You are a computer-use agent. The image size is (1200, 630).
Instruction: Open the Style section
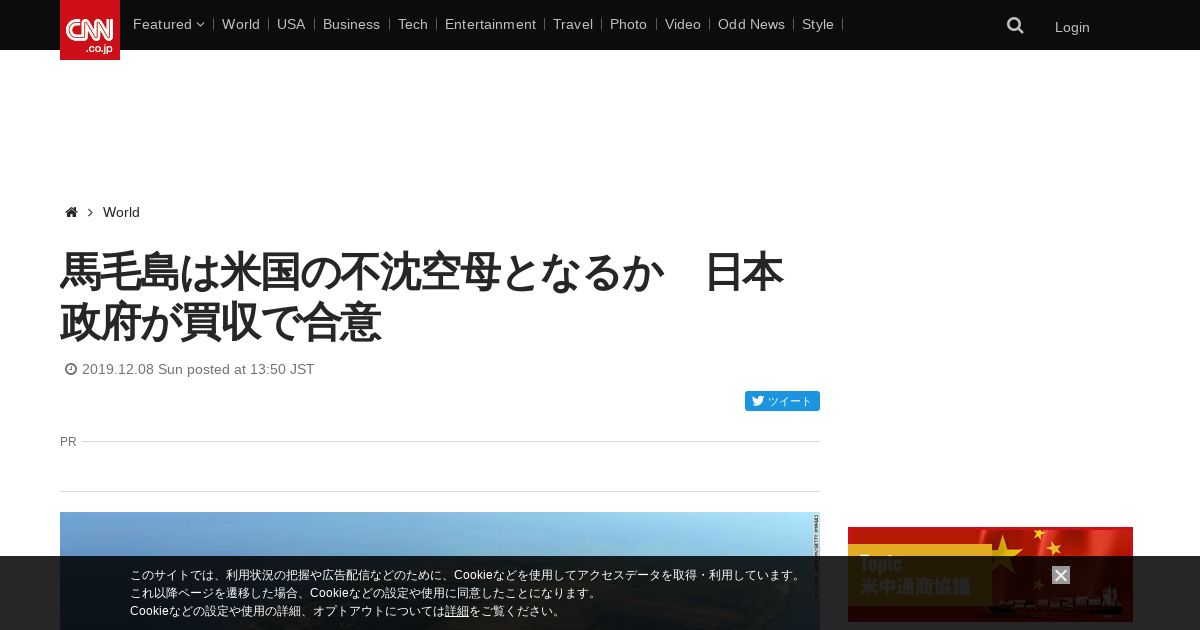[818, 24]
